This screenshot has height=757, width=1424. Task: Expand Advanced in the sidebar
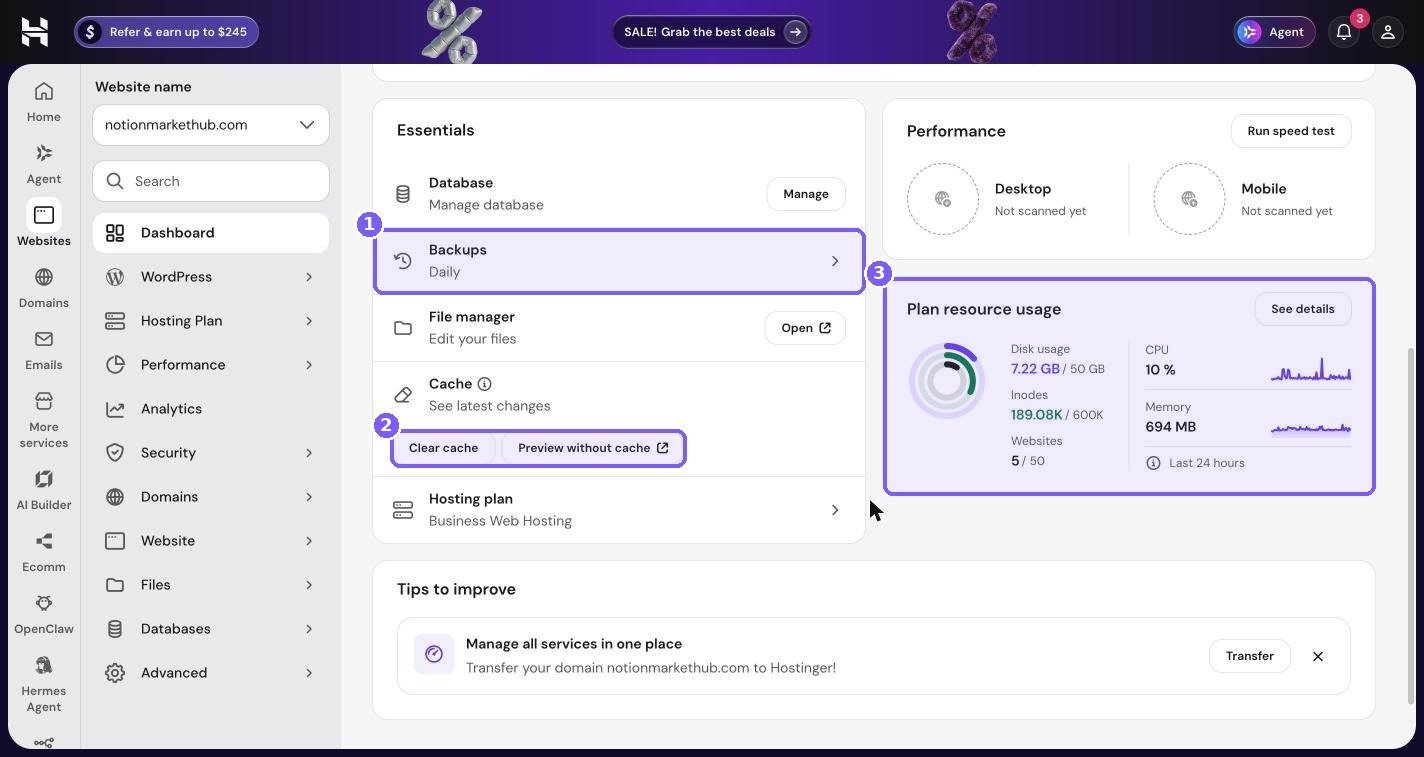[211, 673]
